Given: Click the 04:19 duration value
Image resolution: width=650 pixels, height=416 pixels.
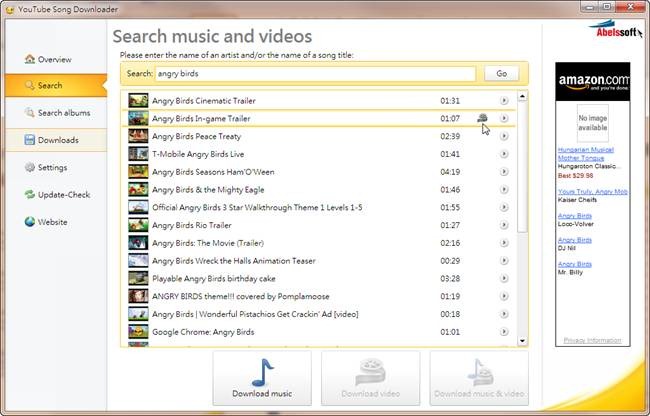Looking at the screenshot, I should click(x=450, y=172).
